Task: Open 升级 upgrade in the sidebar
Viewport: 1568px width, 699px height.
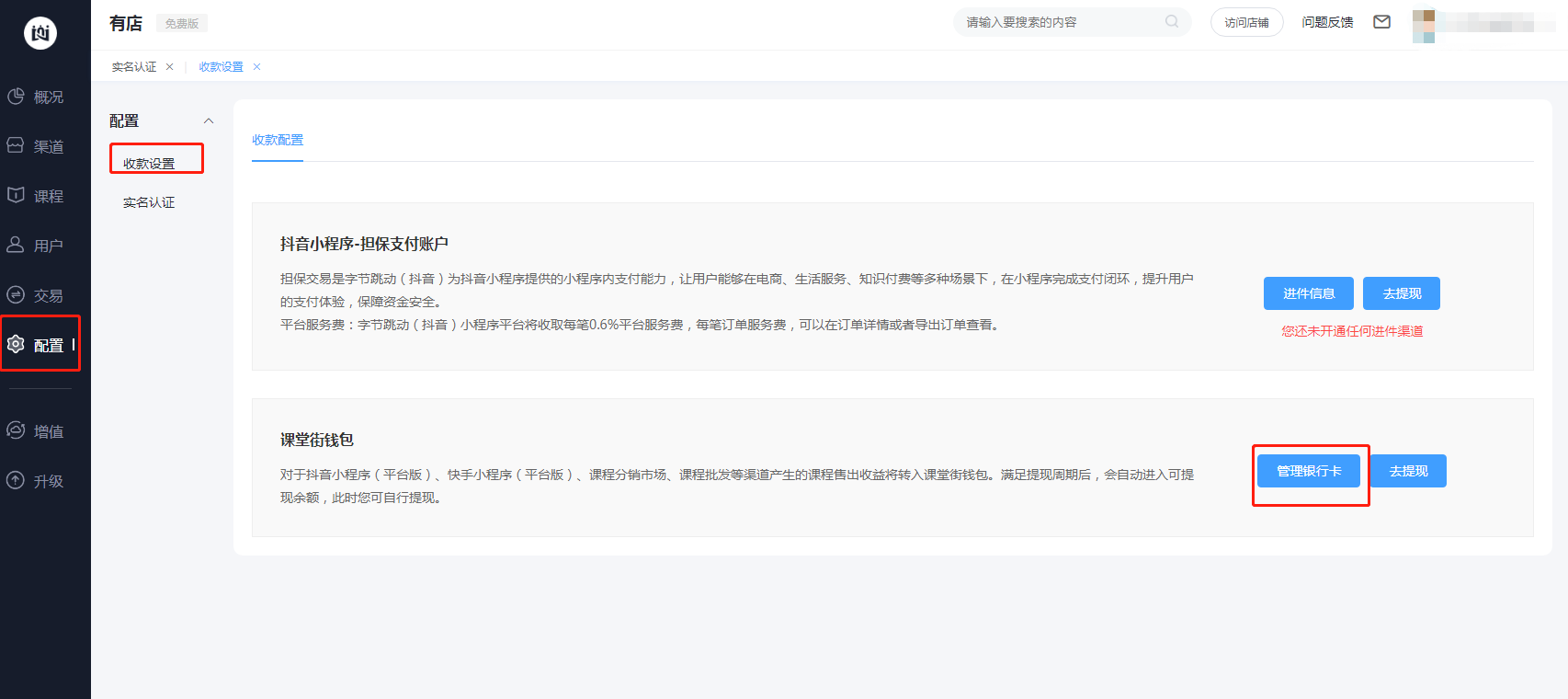Action: pos(37,481)
